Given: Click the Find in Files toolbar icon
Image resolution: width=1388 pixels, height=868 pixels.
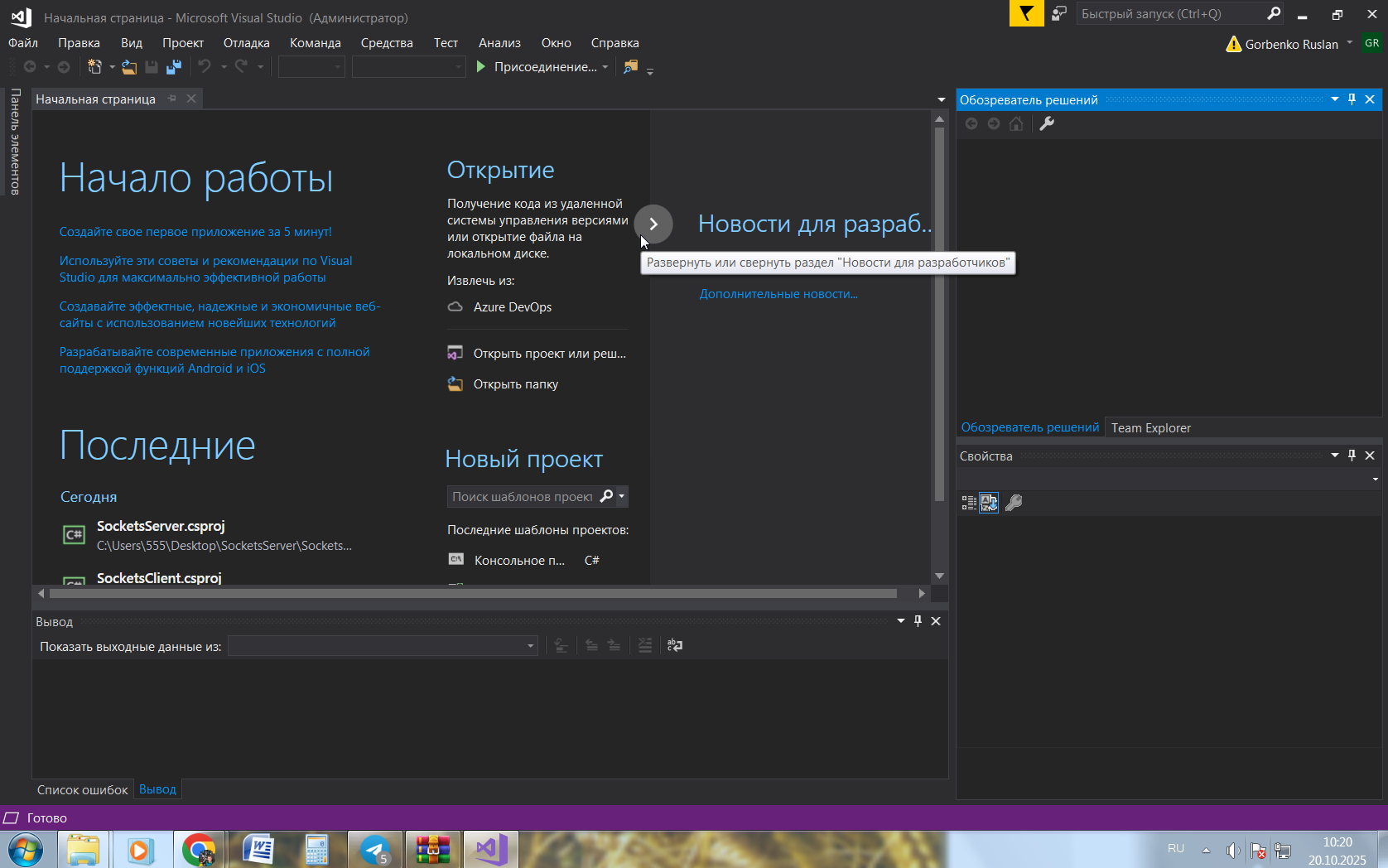Looking at the screenshot, I should tap(631, 67).
